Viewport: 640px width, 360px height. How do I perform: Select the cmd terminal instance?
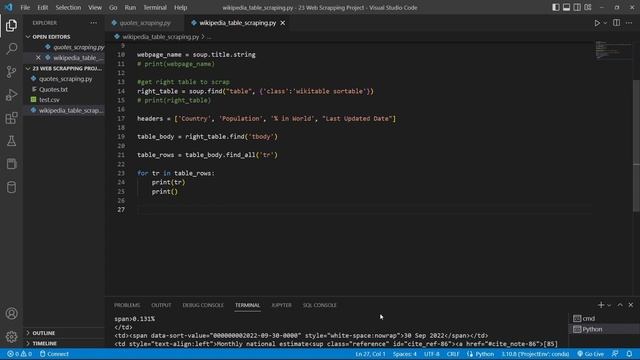tap(604, 318)
